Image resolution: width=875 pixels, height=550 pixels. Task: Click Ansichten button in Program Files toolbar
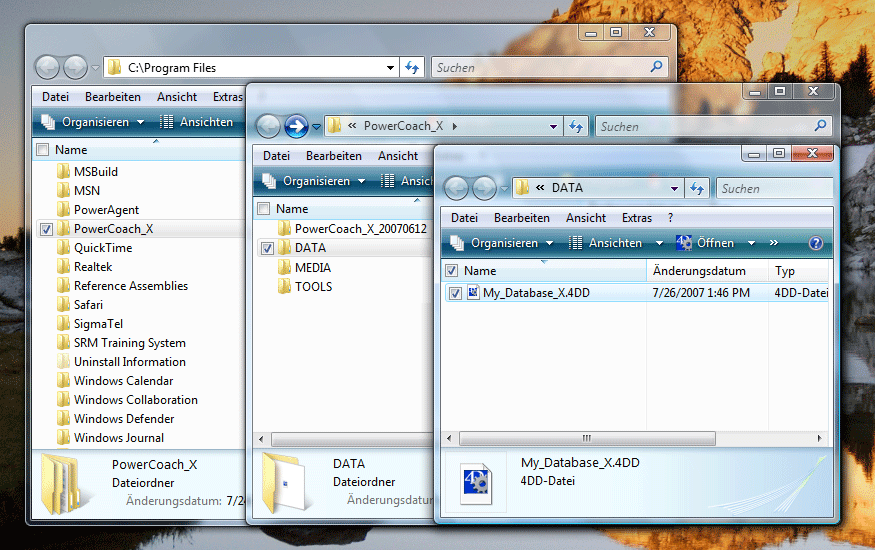coord(196,122)
